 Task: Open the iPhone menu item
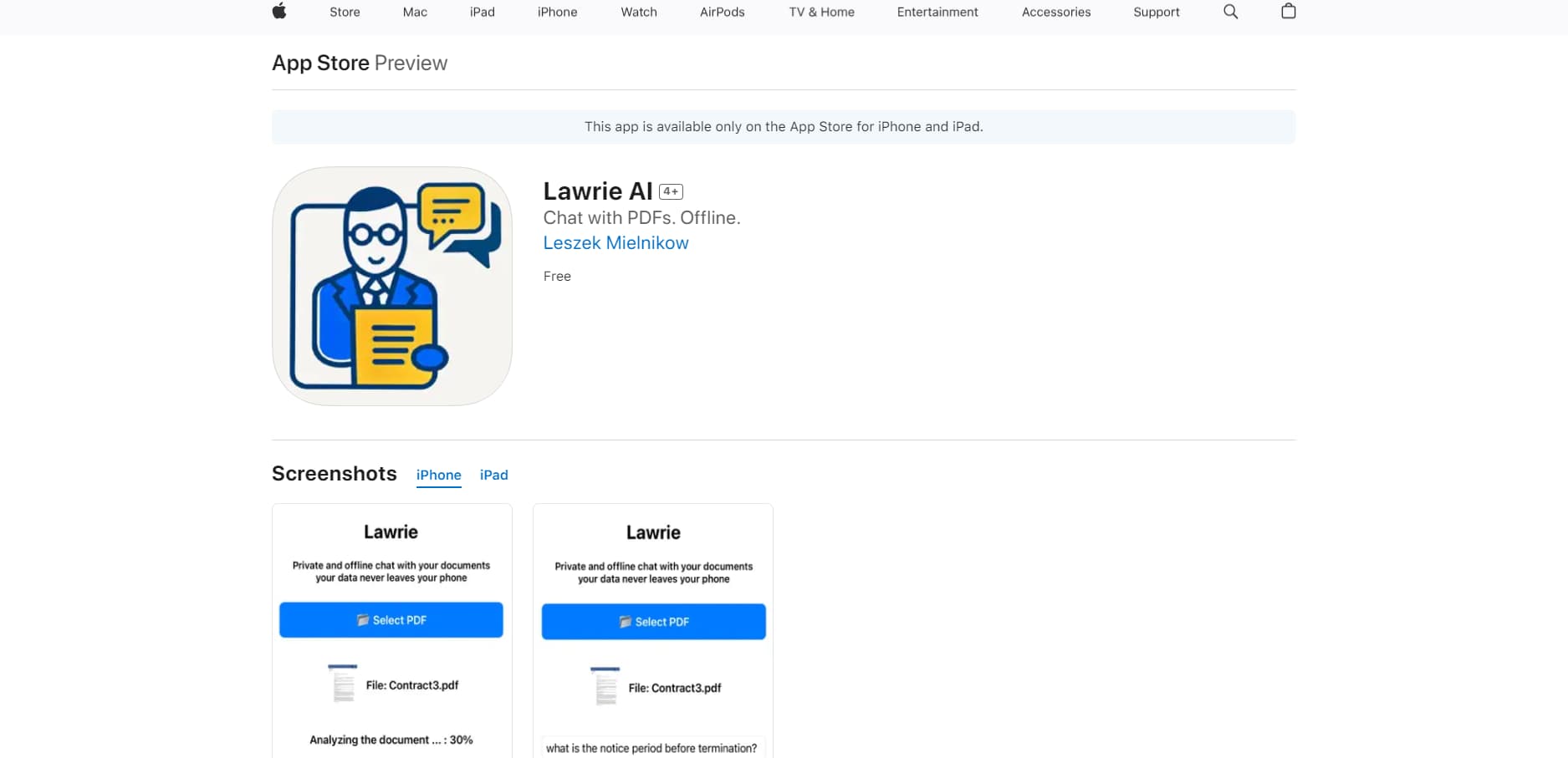pyautogui.click(x=557, y=12)
